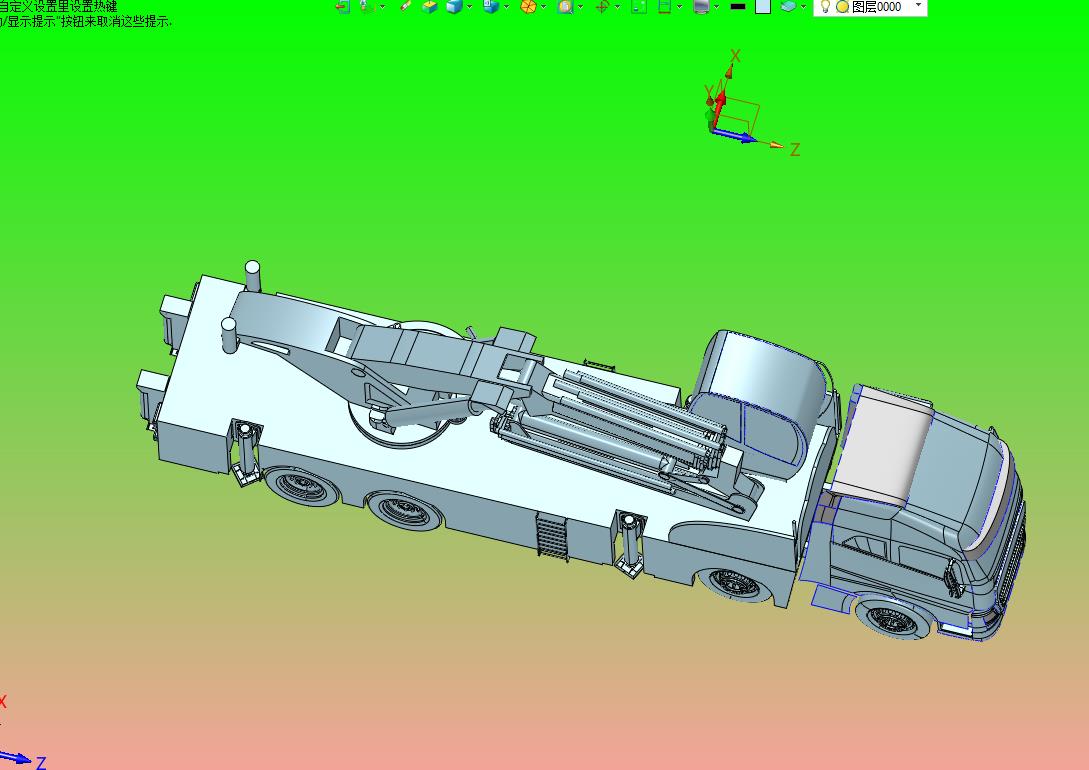The width and height of the screenshot is (1089, 770).
Task: Click the magnifier zoom icon
Action: coord(565,7)
